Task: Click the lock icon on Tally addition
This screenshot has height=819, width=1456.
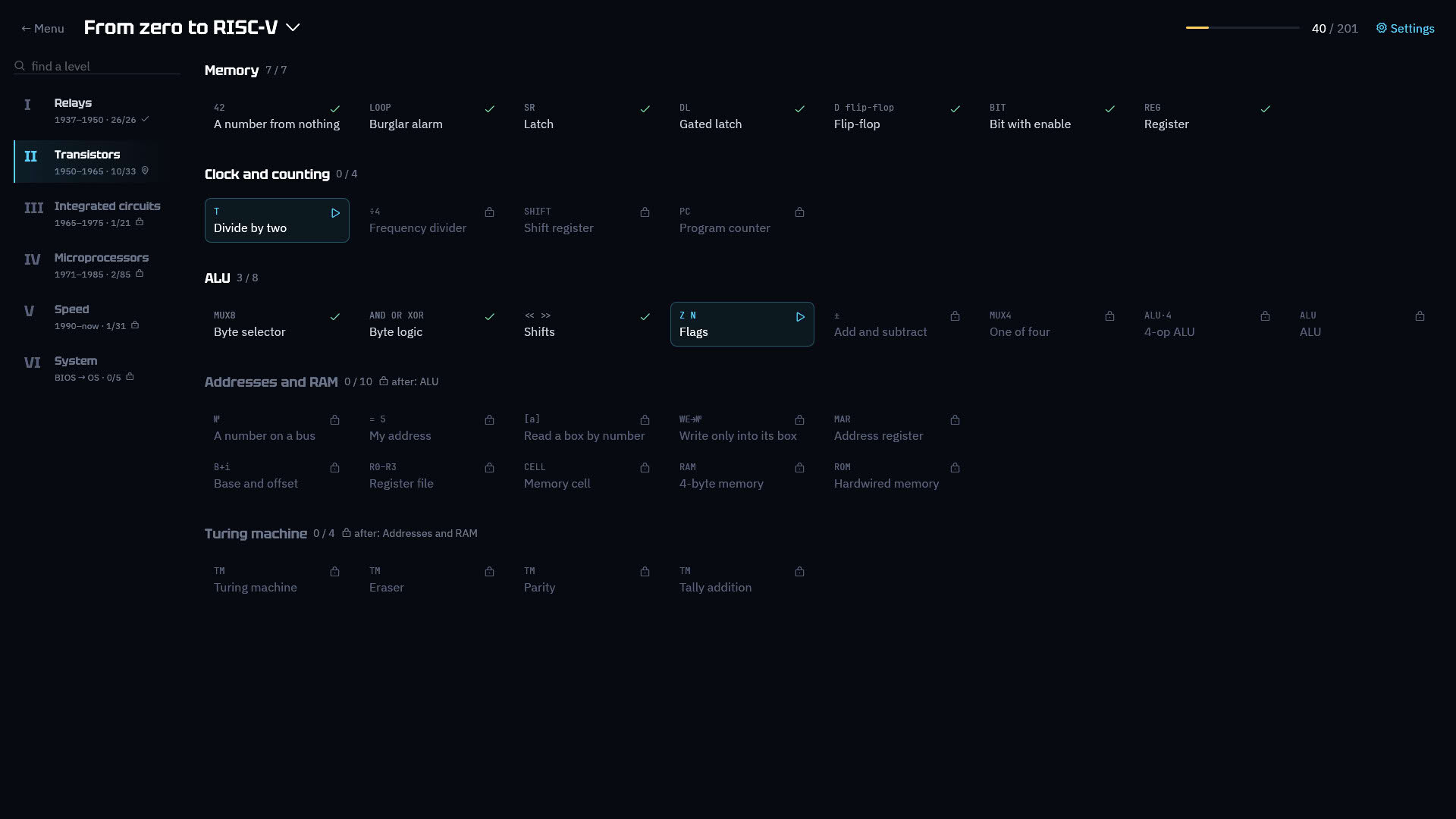Action: 799,572
